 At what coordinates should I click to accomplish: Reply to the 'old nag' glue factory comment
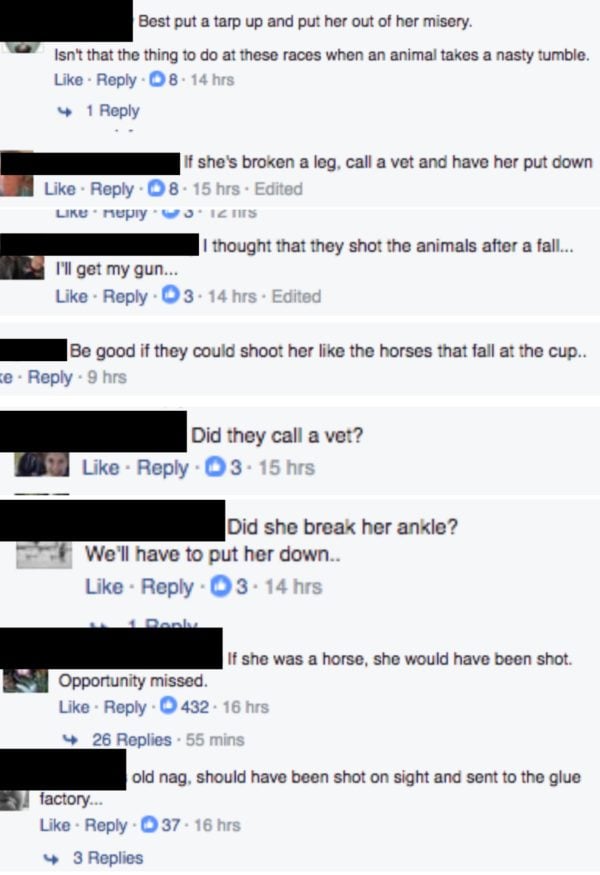(x=105, y=825)
